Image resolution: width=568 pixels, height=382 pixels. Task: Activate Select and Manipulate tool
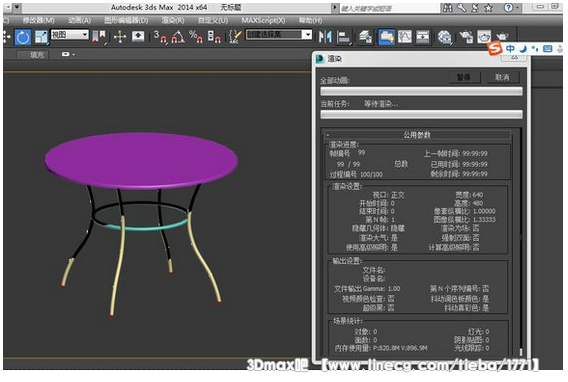click(120, 37)
